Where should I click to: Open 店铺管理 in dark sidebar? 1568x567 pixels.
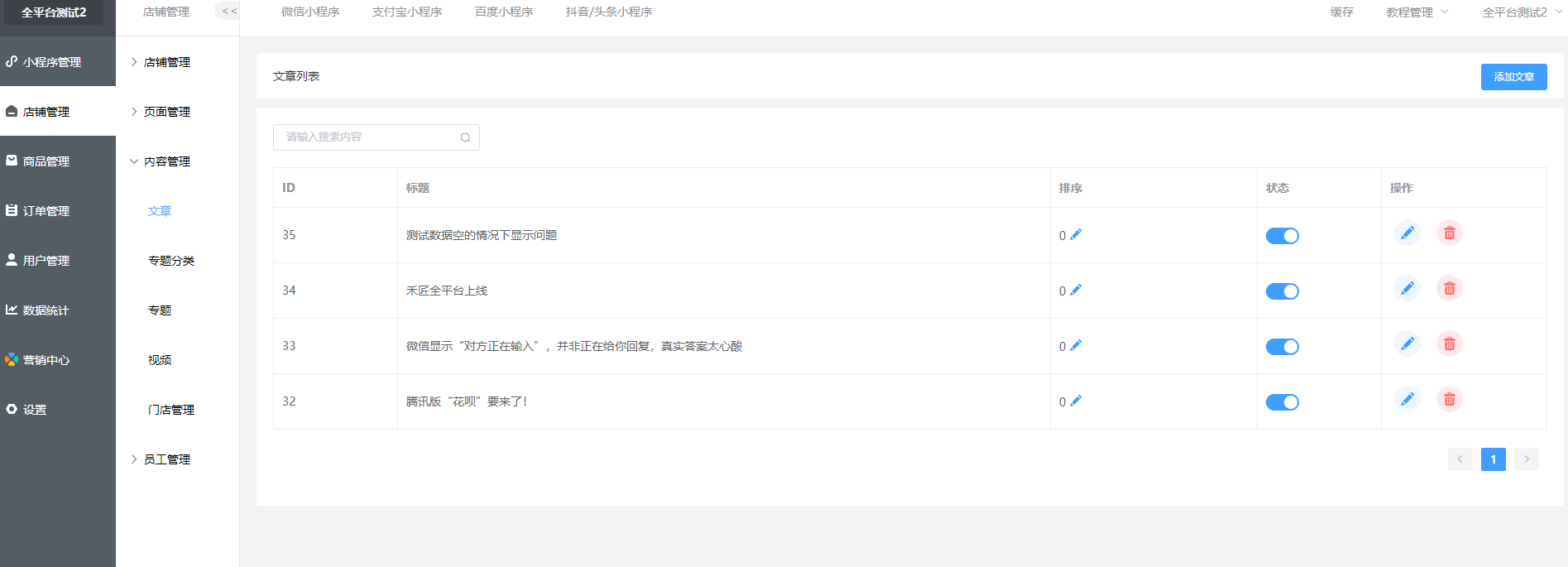(58, 111)
